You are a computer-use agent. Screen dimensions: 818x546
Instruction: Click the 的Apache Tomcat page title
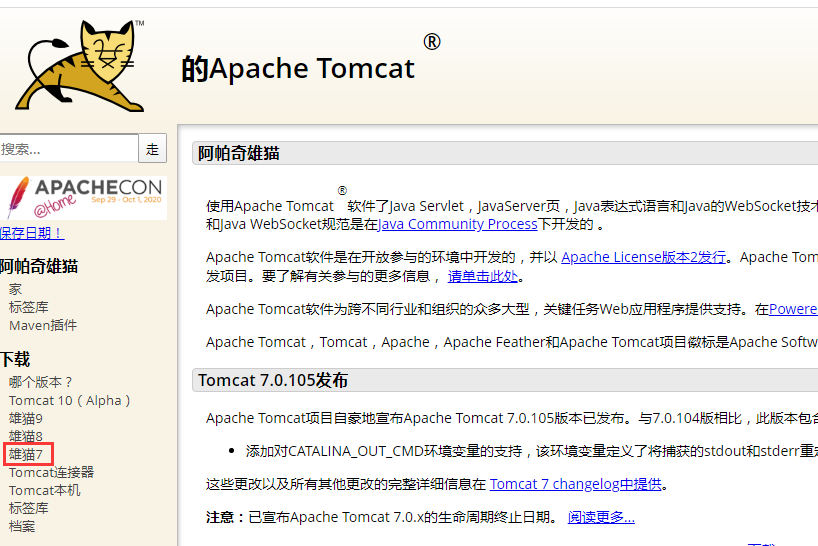[x=298, y=68]
